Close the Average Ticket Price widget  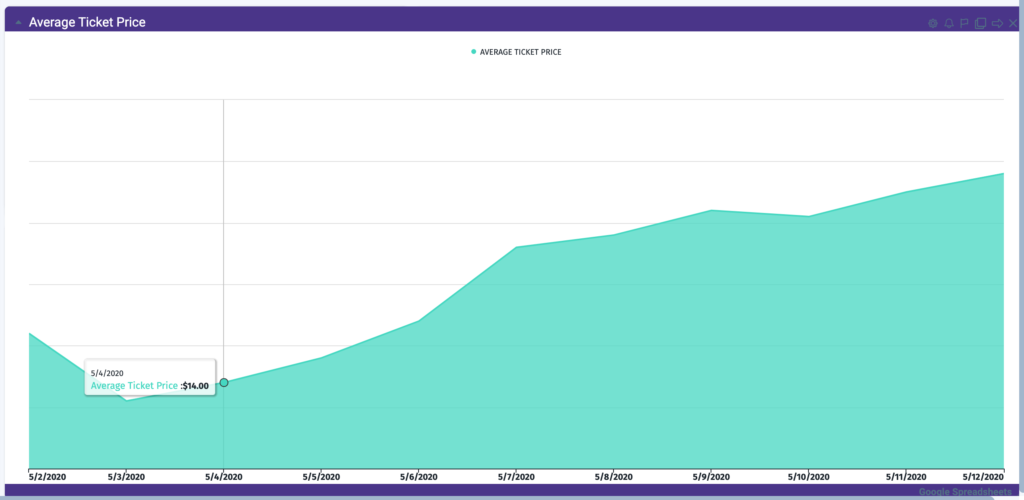1013,23
